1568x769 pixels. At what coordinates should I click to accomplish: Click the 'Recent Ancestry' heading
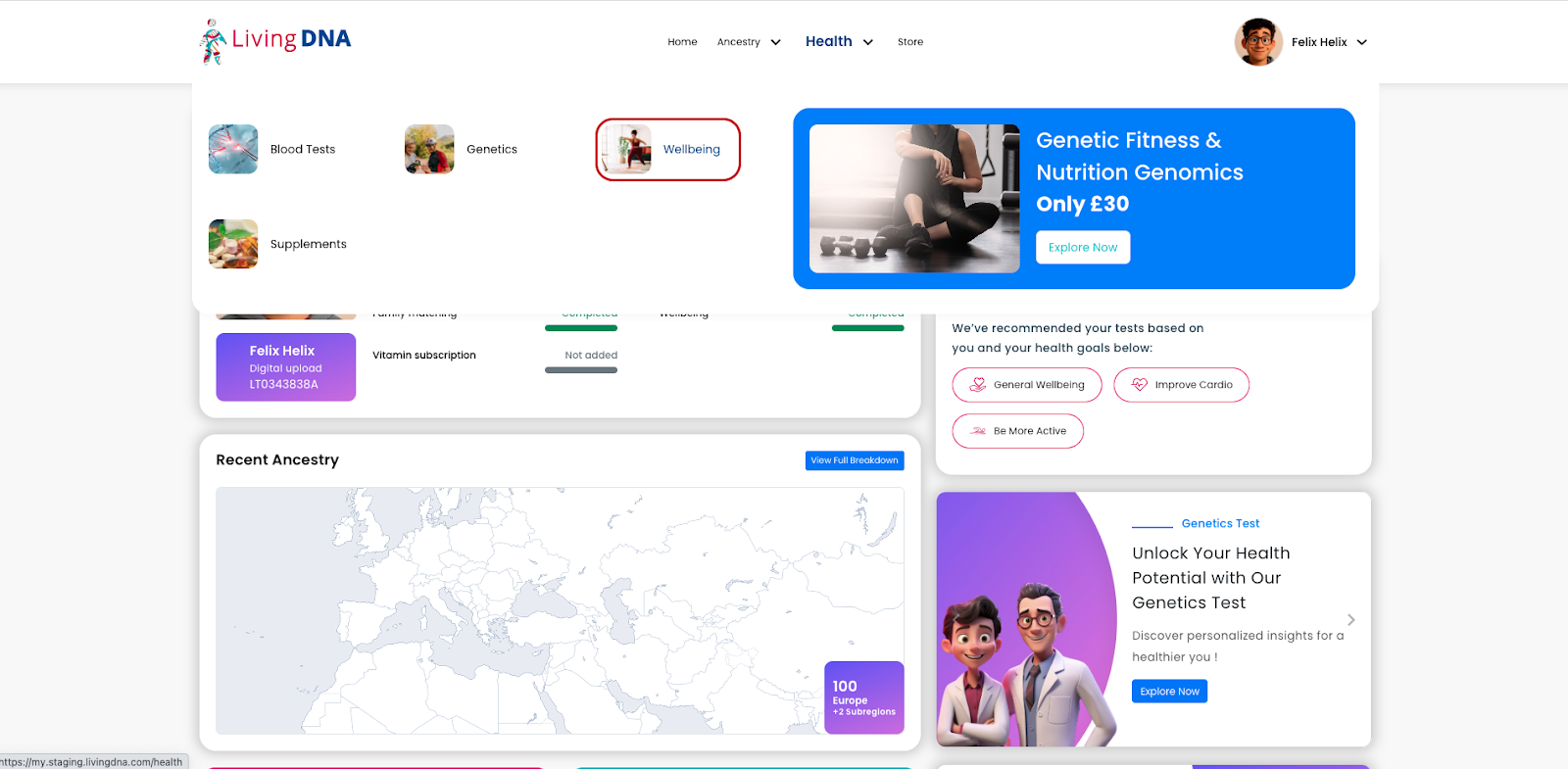pyautogui.click(x=277, y=459)
